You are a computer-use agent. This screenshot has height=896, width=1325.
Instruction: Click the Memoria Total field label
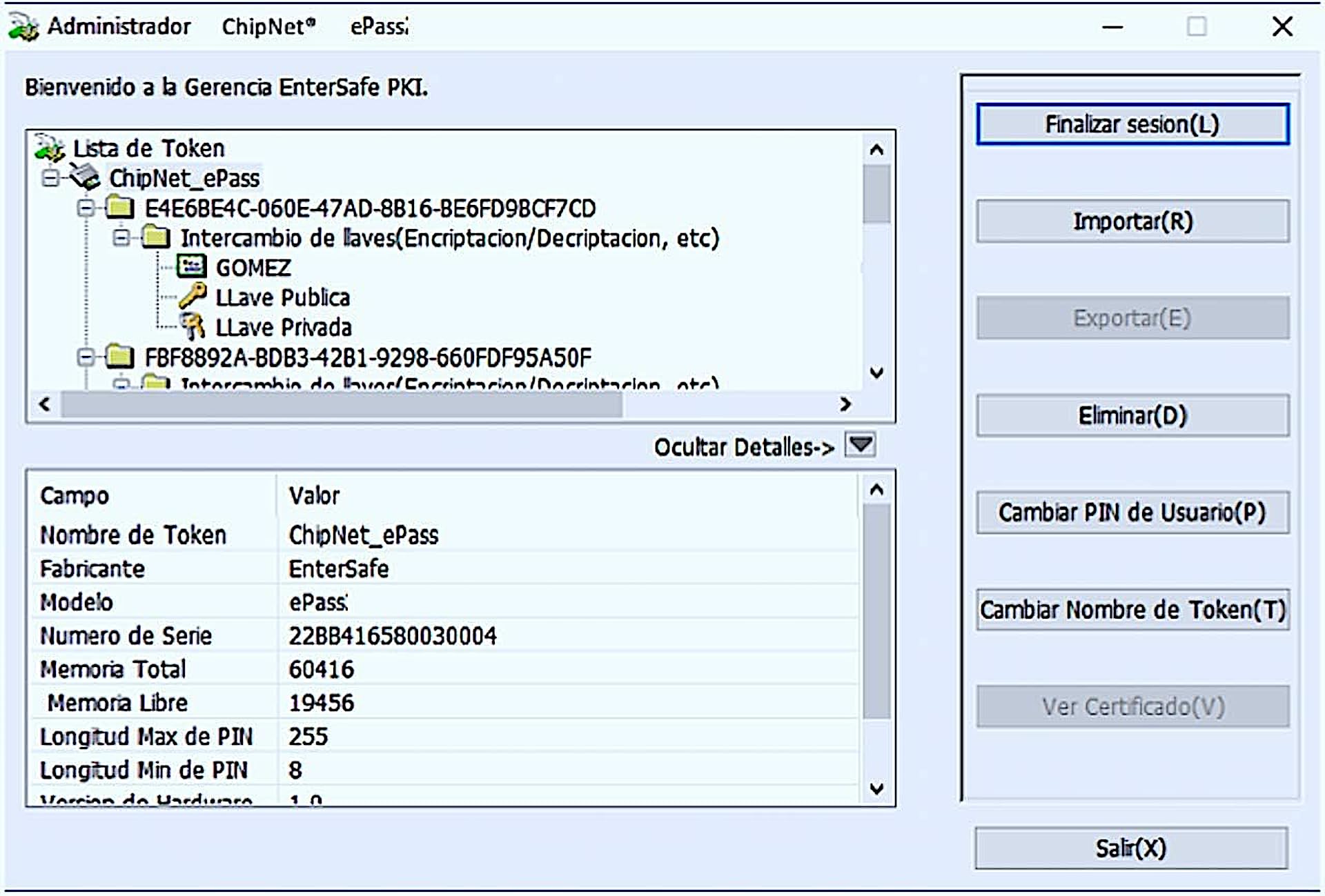click(112, 669)
